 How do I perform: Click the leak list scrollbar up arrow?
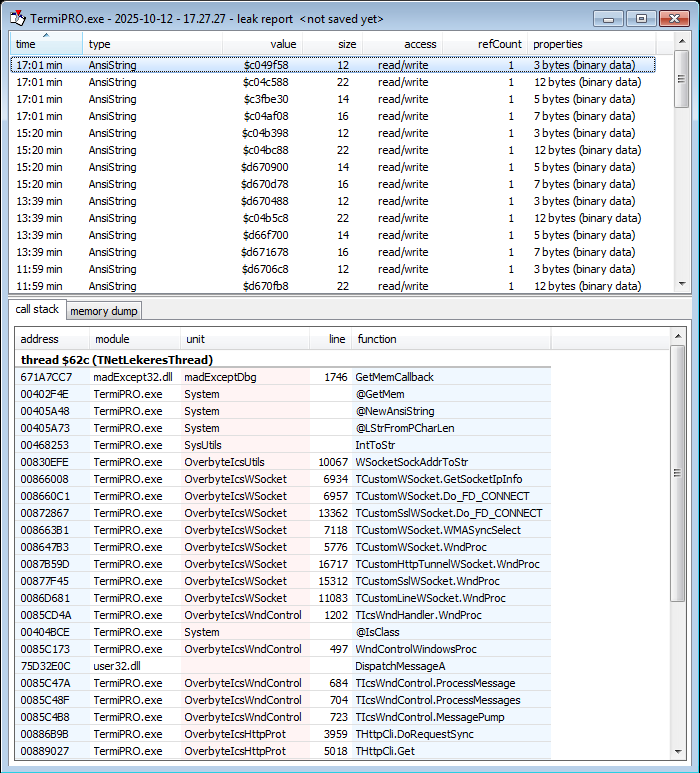coord(681,58)
